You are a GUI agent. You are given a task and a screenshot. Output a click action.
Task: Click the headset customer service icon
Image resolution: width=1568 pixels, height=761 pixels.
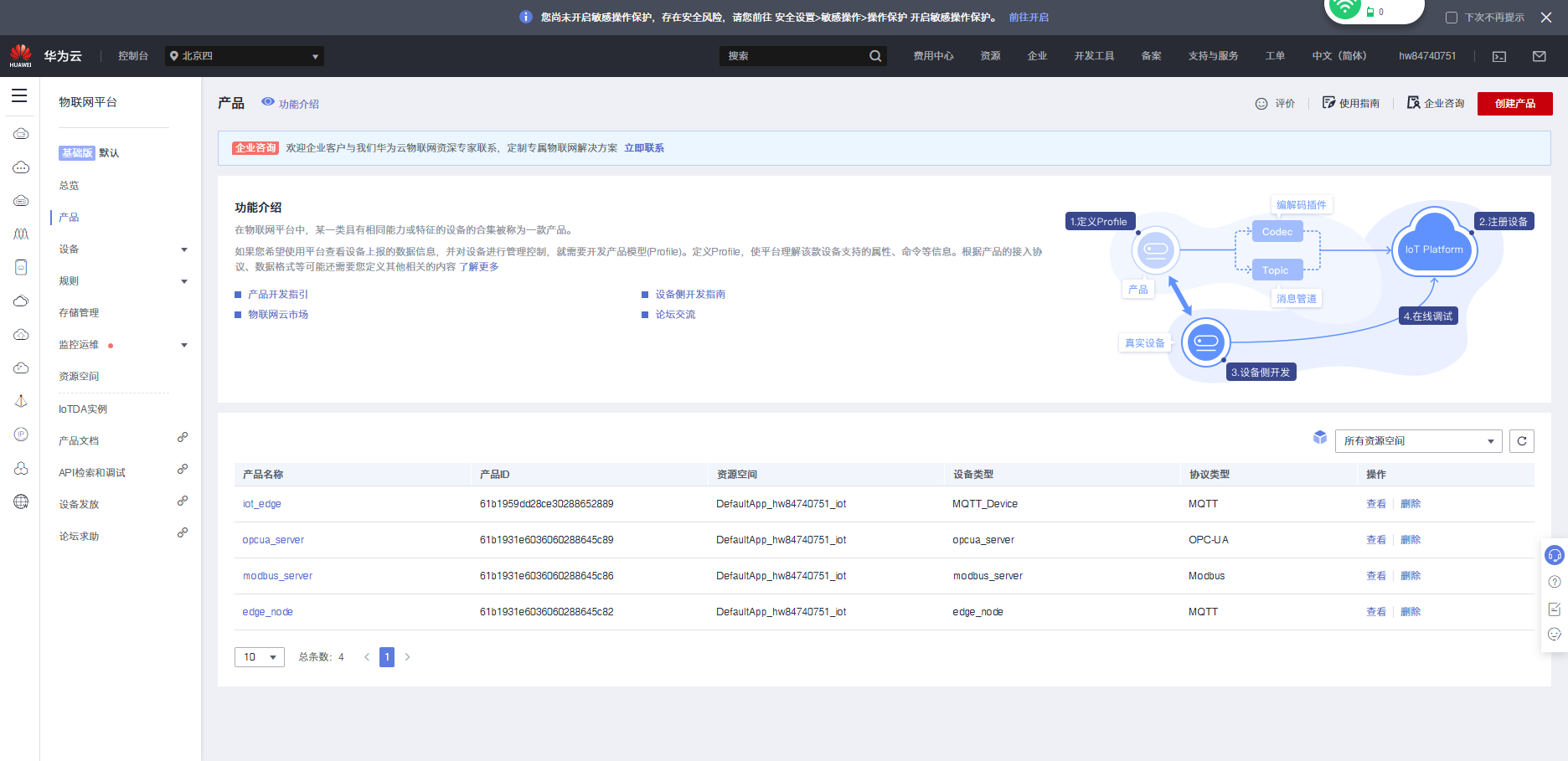1555,555
